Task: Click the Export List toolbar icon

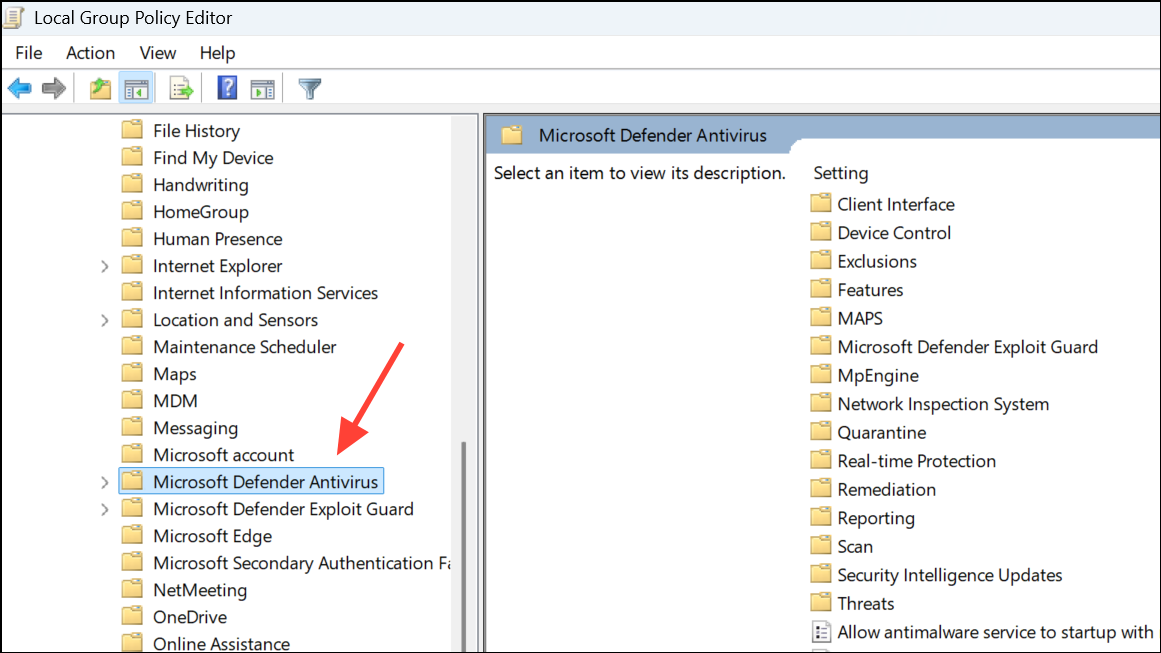Action: [180, 88]
